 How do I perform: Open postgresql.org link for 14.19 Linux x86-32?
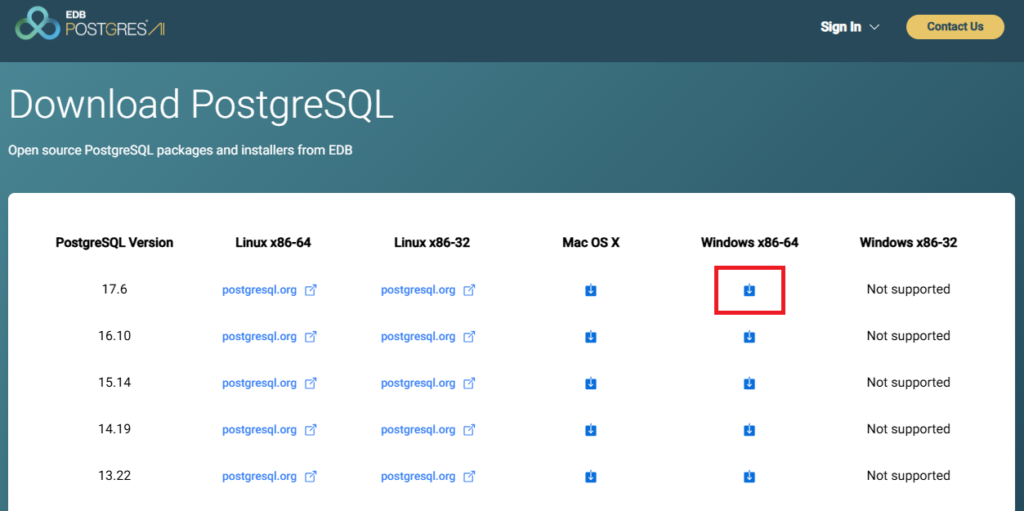(418, 429)
